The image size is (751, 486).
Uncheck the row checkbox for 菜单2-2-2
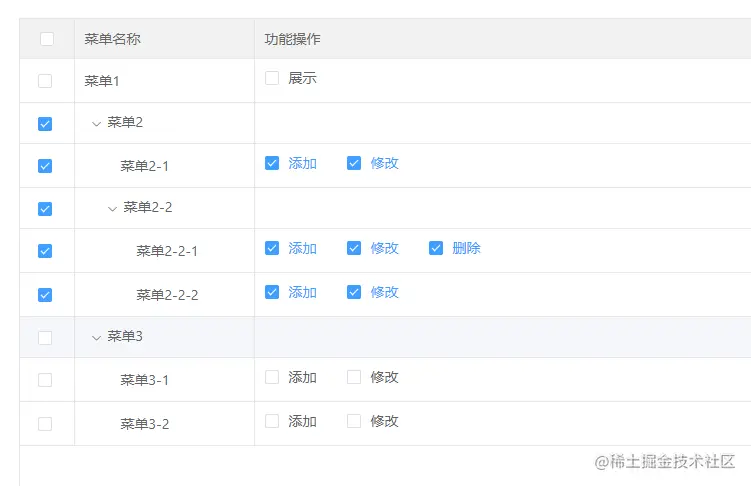pos(45,295)
